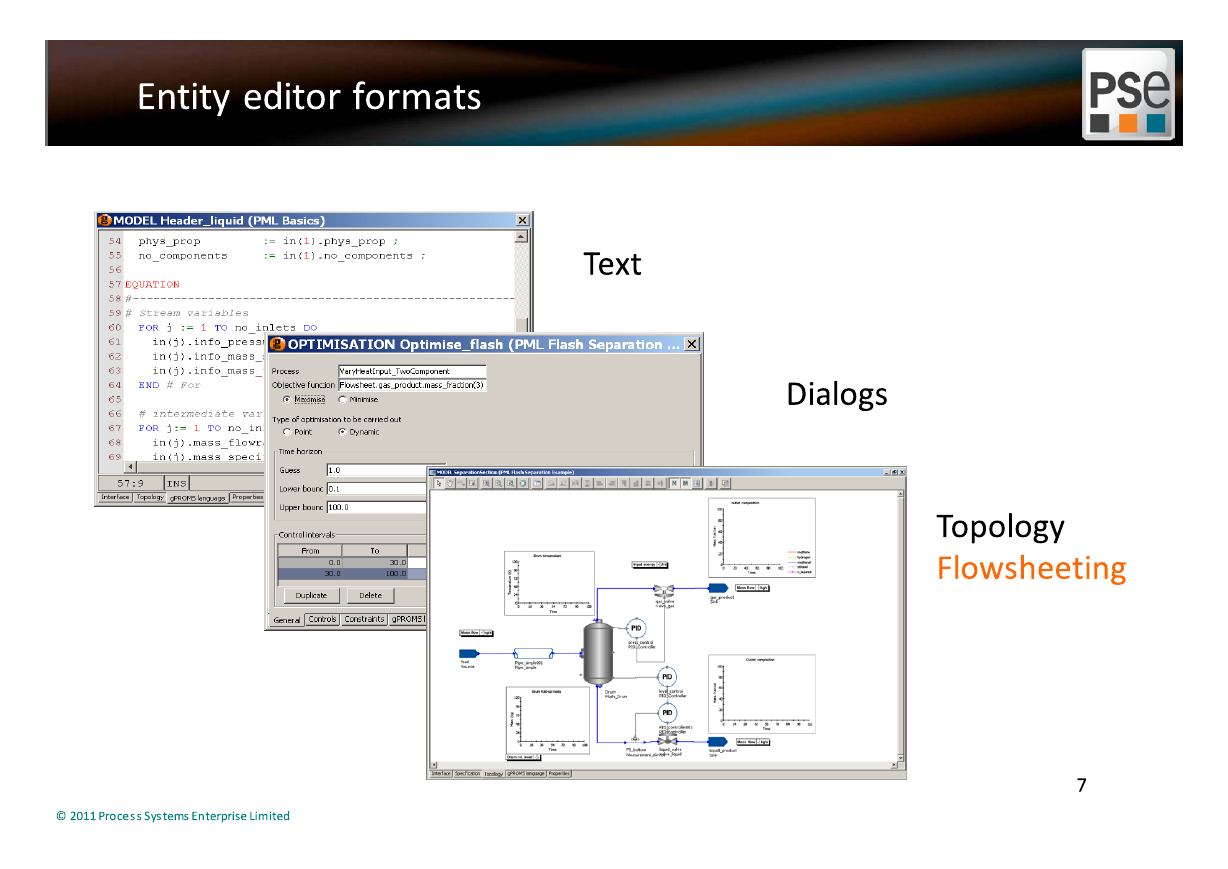This screenshot has height=869, width=1228.
Task: Click the Objective function input field
Action: tap(412, 385)
